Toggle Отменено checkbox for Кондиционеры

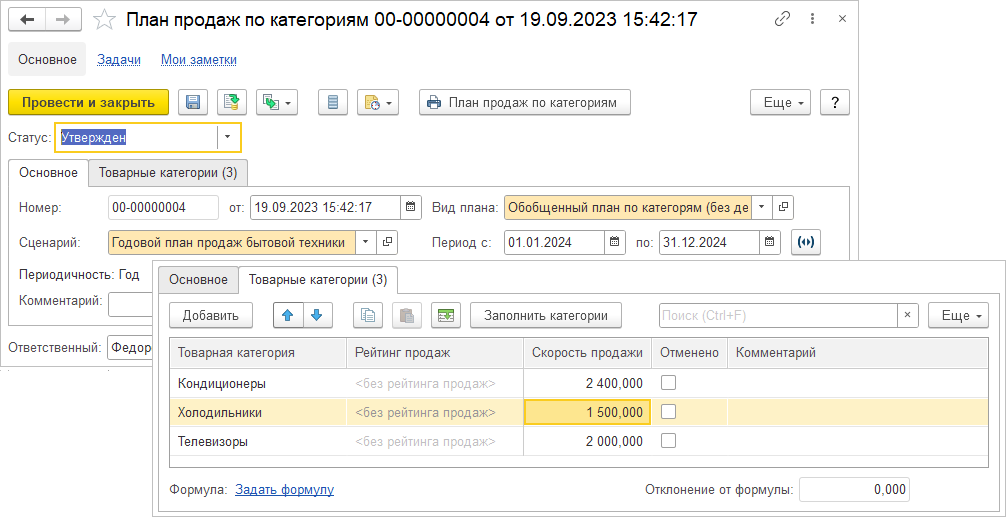(x=668, y=383)
